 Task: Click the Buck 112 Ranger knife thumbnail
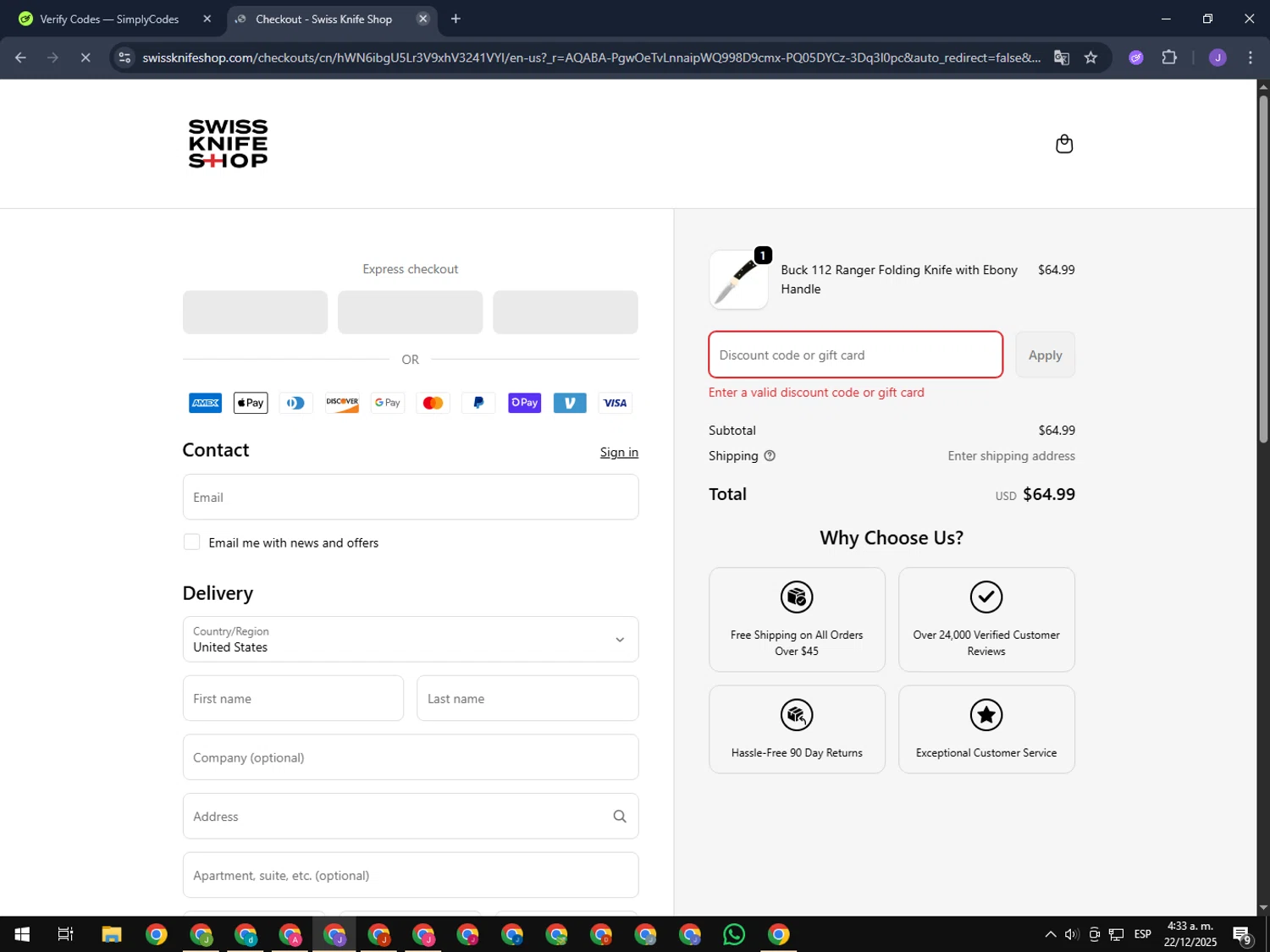point(738,280)
